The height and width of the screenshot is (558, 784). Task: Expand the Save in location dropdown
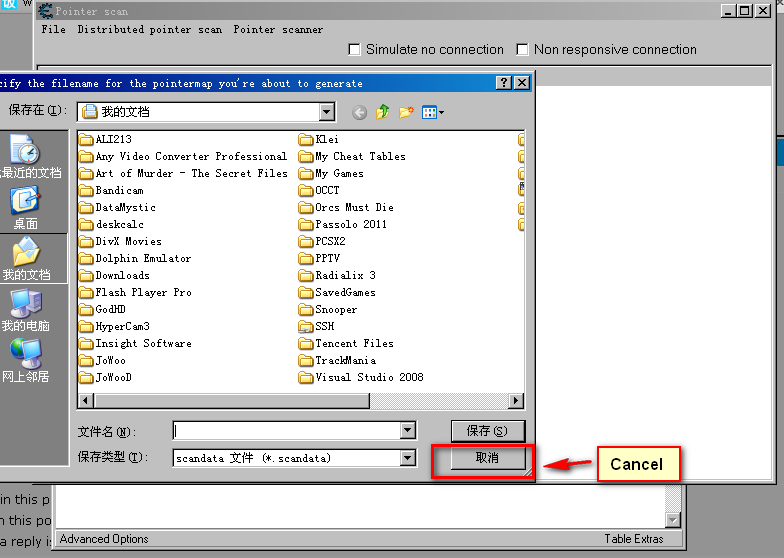327,112
